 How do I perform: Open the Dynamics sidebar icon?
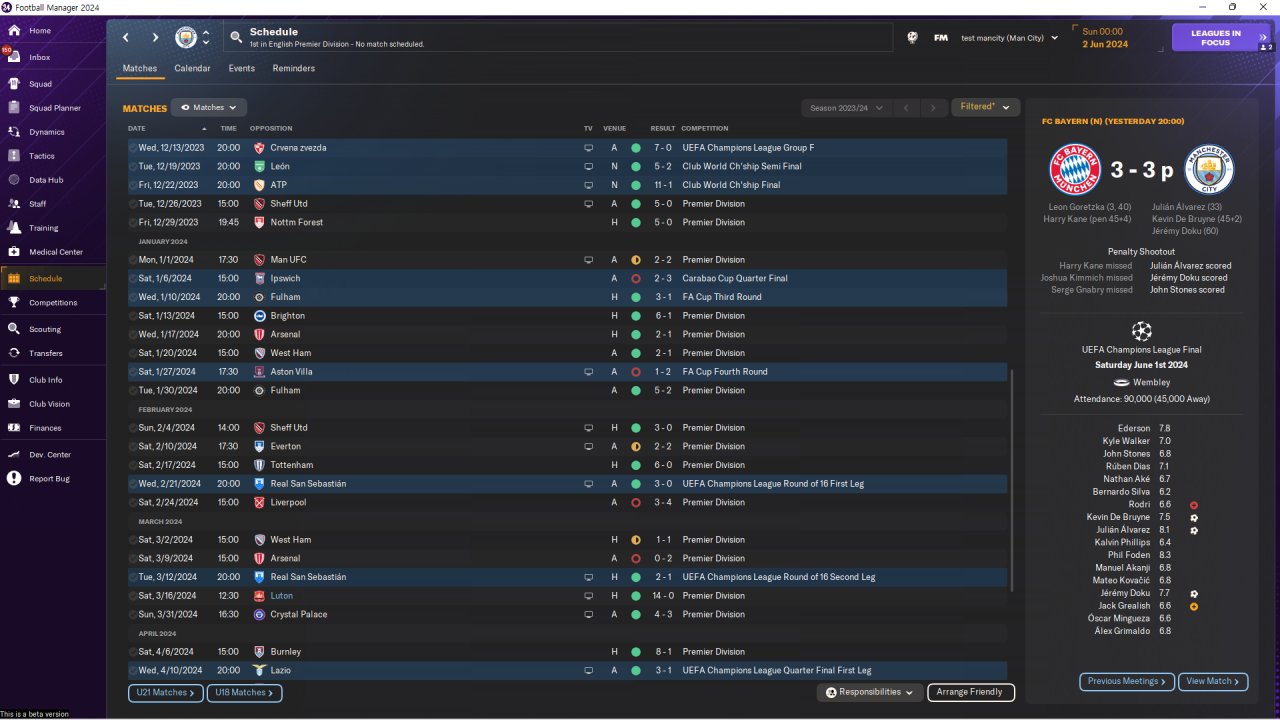tap(14, 132)
